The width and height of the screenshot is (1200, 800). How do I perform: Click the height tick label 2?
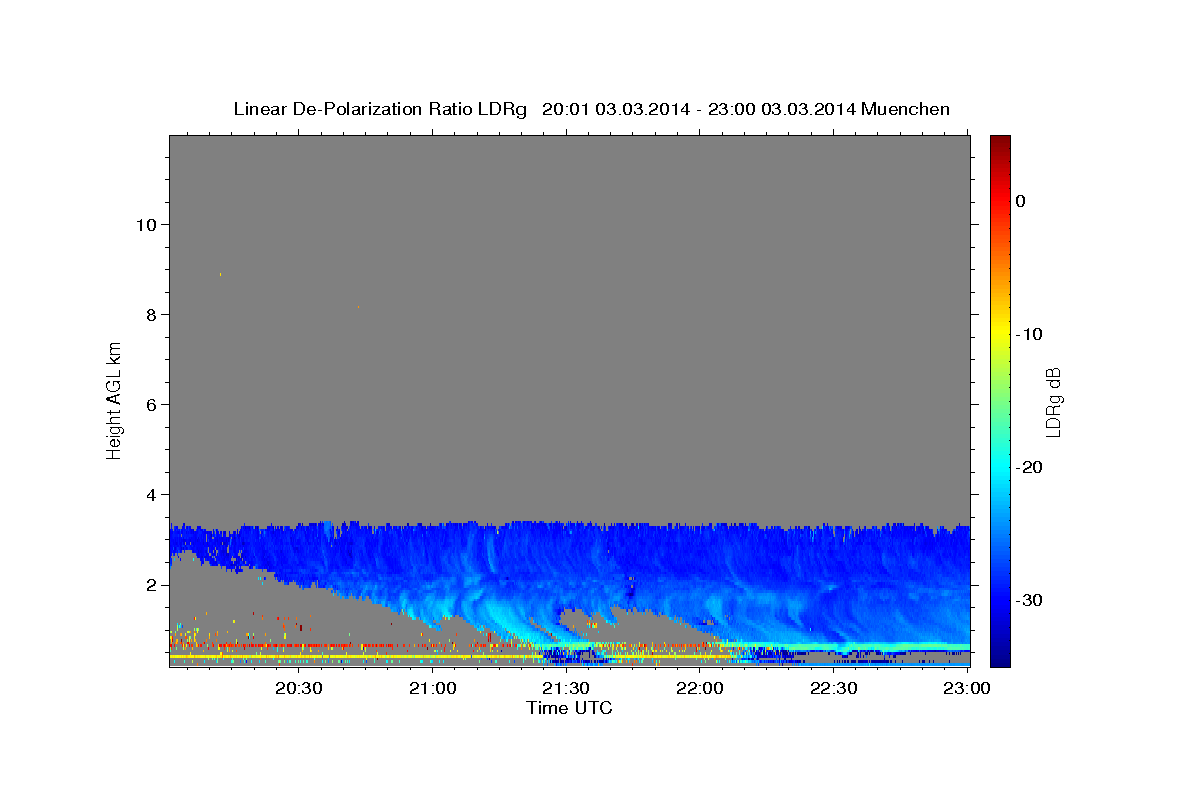(149, 584)
